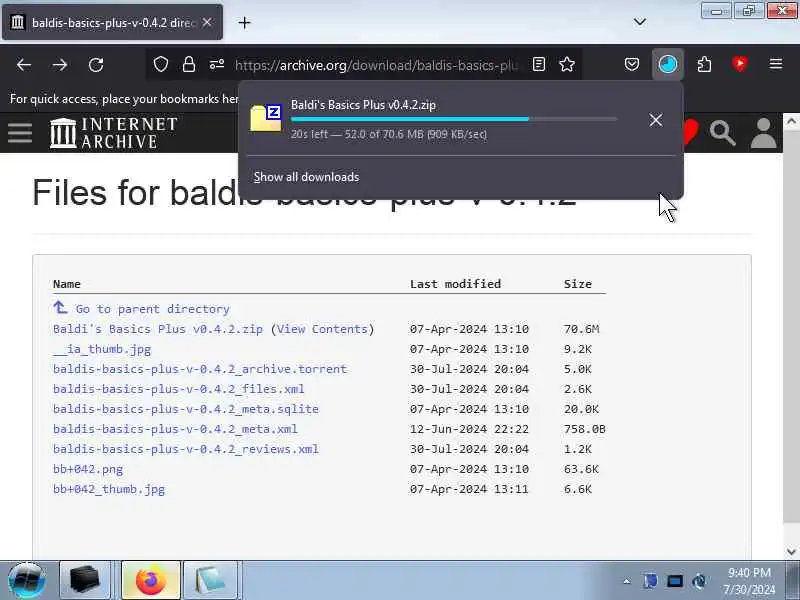Open the site security padlock icon

click(189, 64)
